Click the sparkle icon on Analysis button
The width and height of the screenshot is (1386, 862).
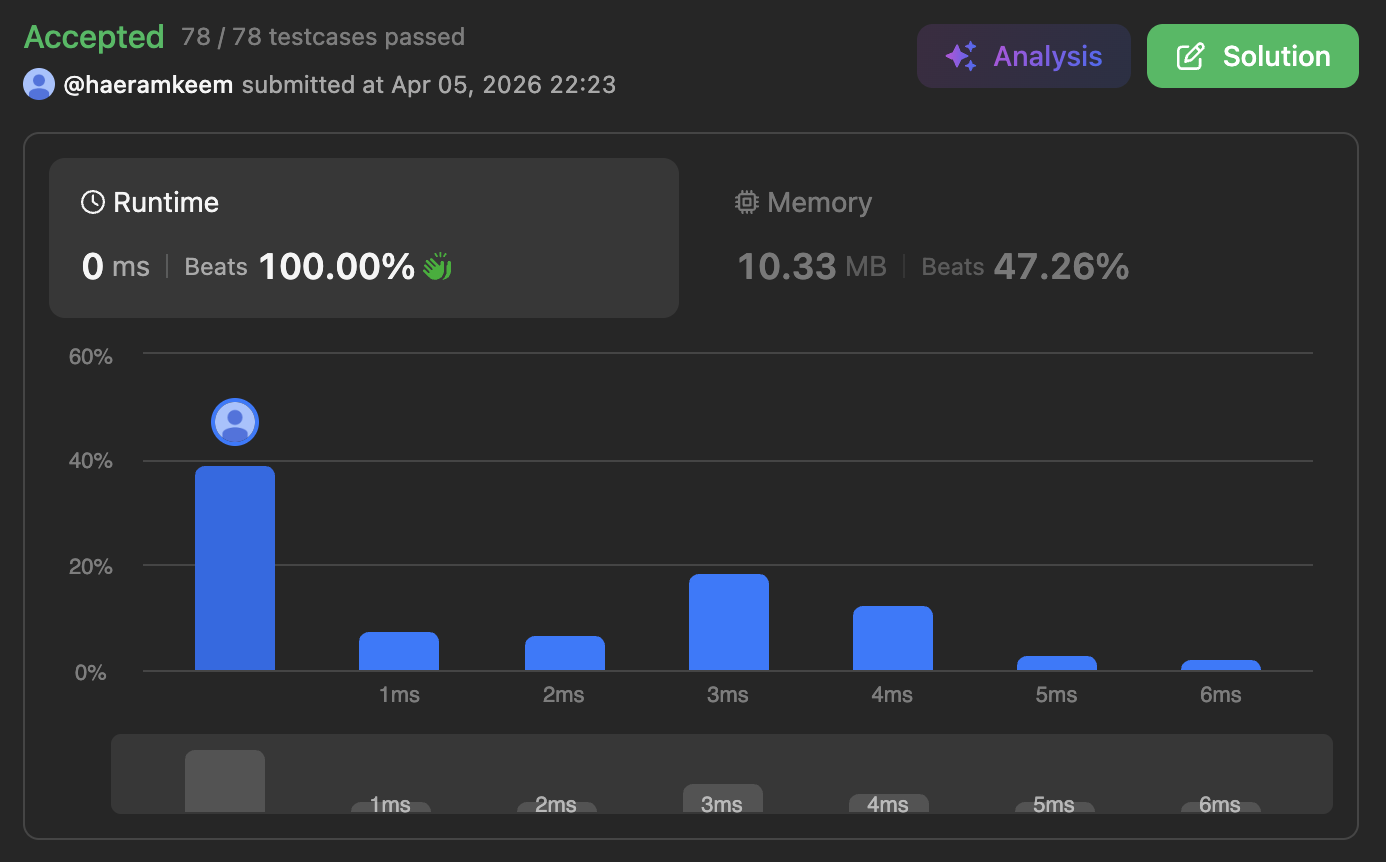(961, 57)
